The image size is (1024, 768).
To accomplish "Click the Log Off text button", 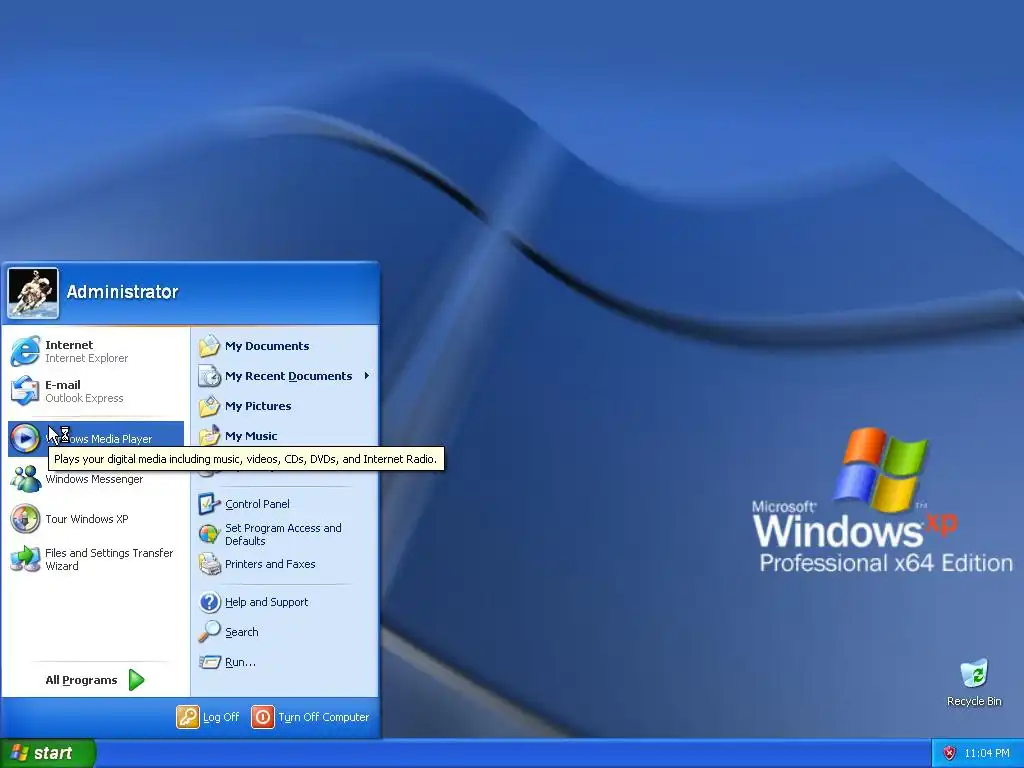I will tap(221, 716).
